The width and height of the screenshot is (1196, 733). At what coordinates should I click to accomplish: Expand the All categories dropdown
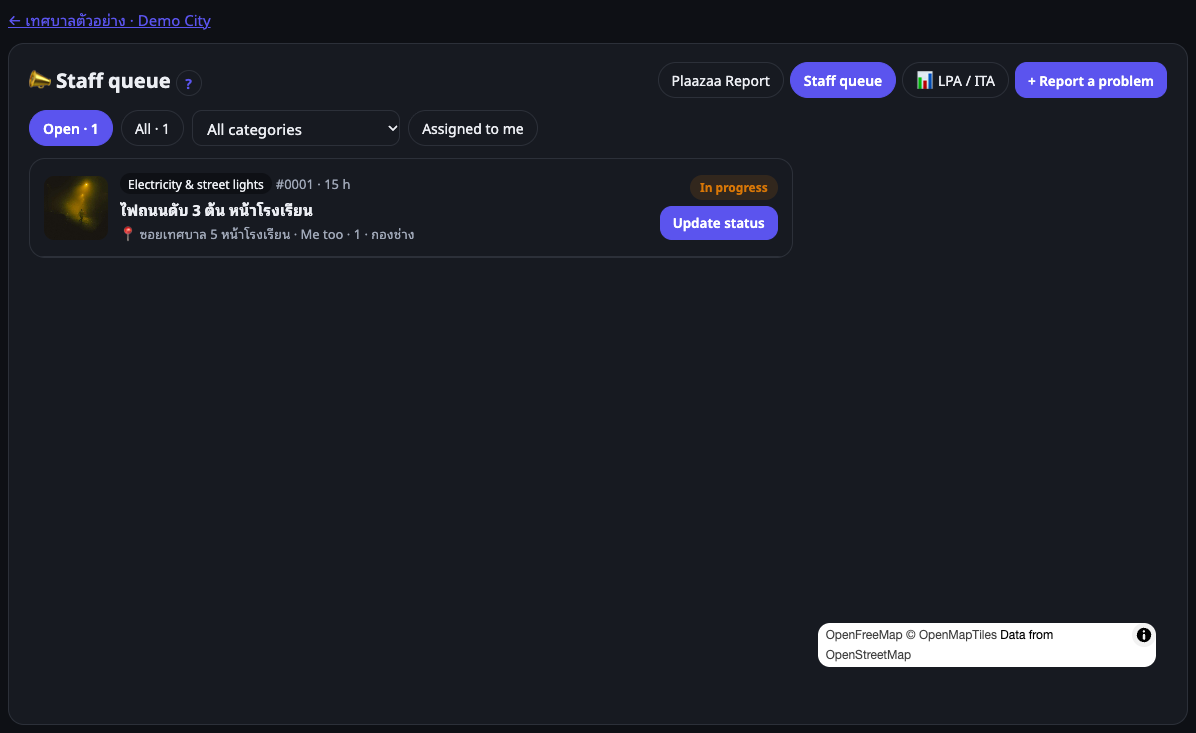coord(297,129)
